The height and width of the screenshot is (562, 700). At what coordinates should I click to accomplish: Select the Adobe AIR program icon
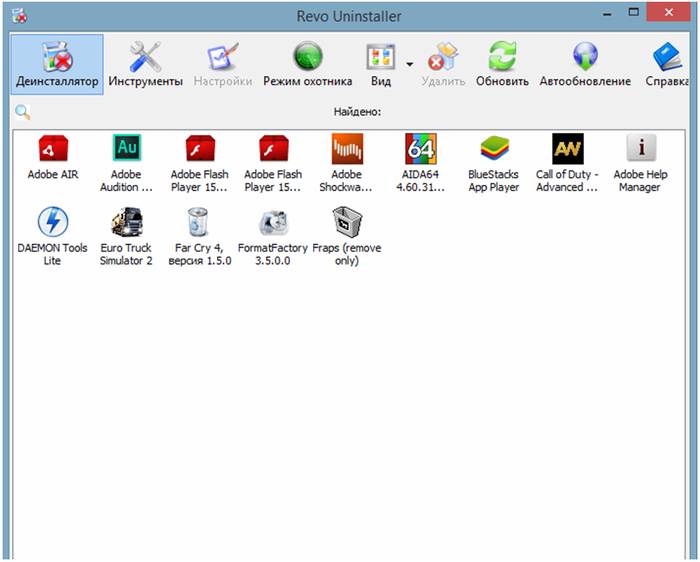click(53, 150)
